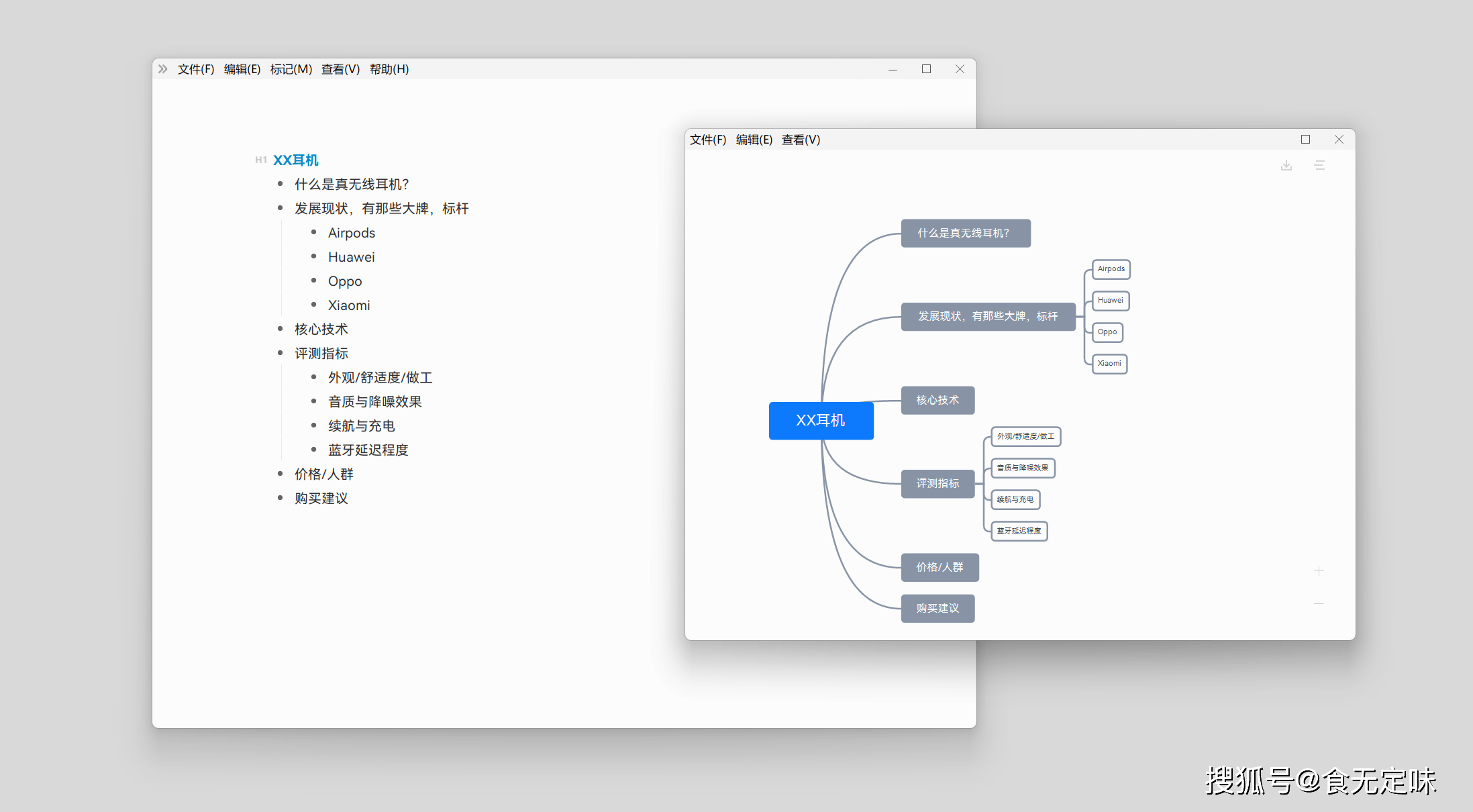
Task: Select mind map node 核心技术
Action: tap(937, 400)
